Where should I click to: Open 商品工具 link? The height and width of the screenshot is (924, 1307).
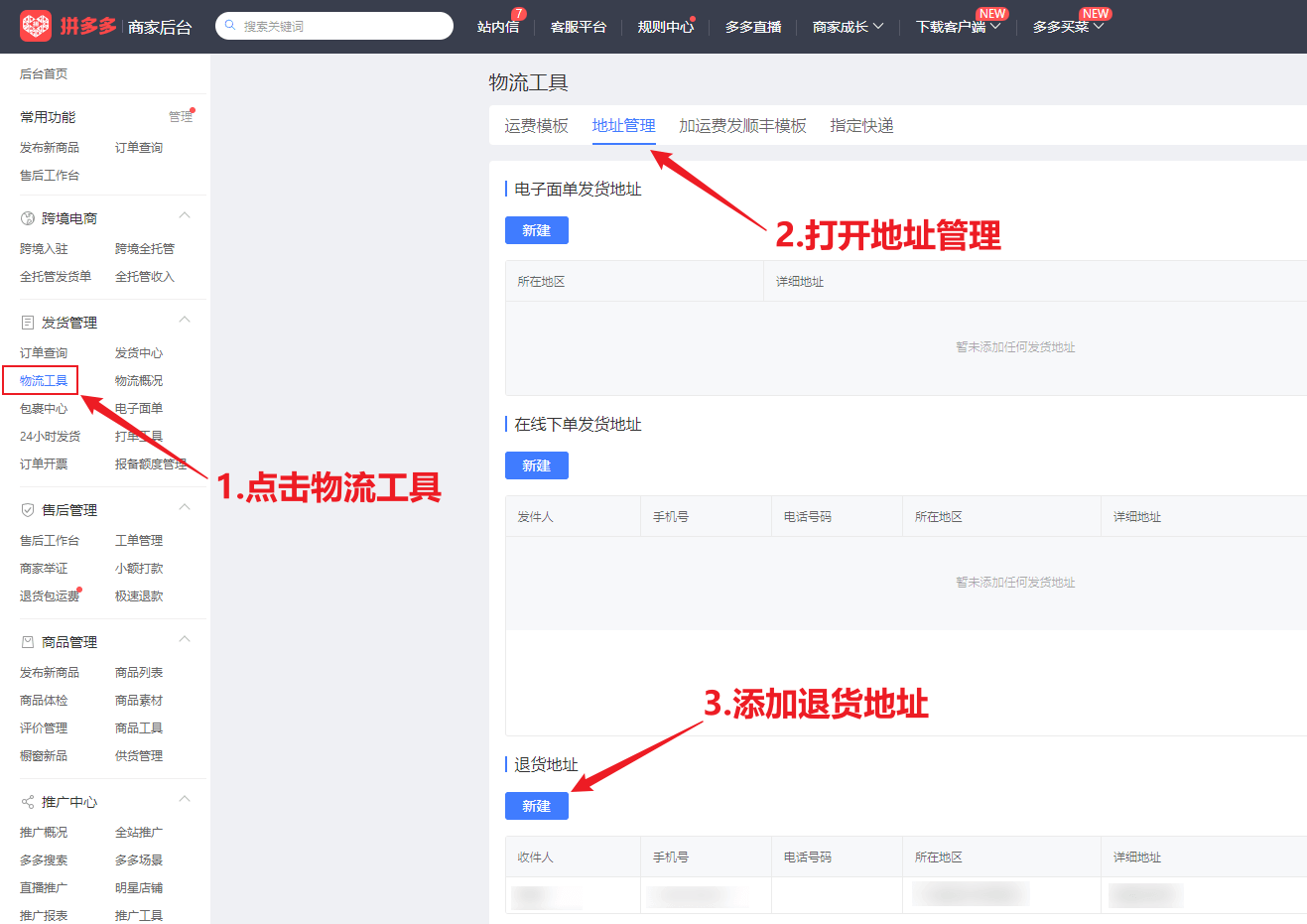(x=139, y=728)
